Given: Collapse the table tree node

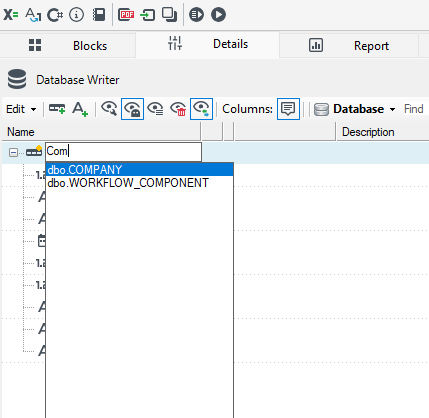Looking at the screenshot, I should click(13, 153).
